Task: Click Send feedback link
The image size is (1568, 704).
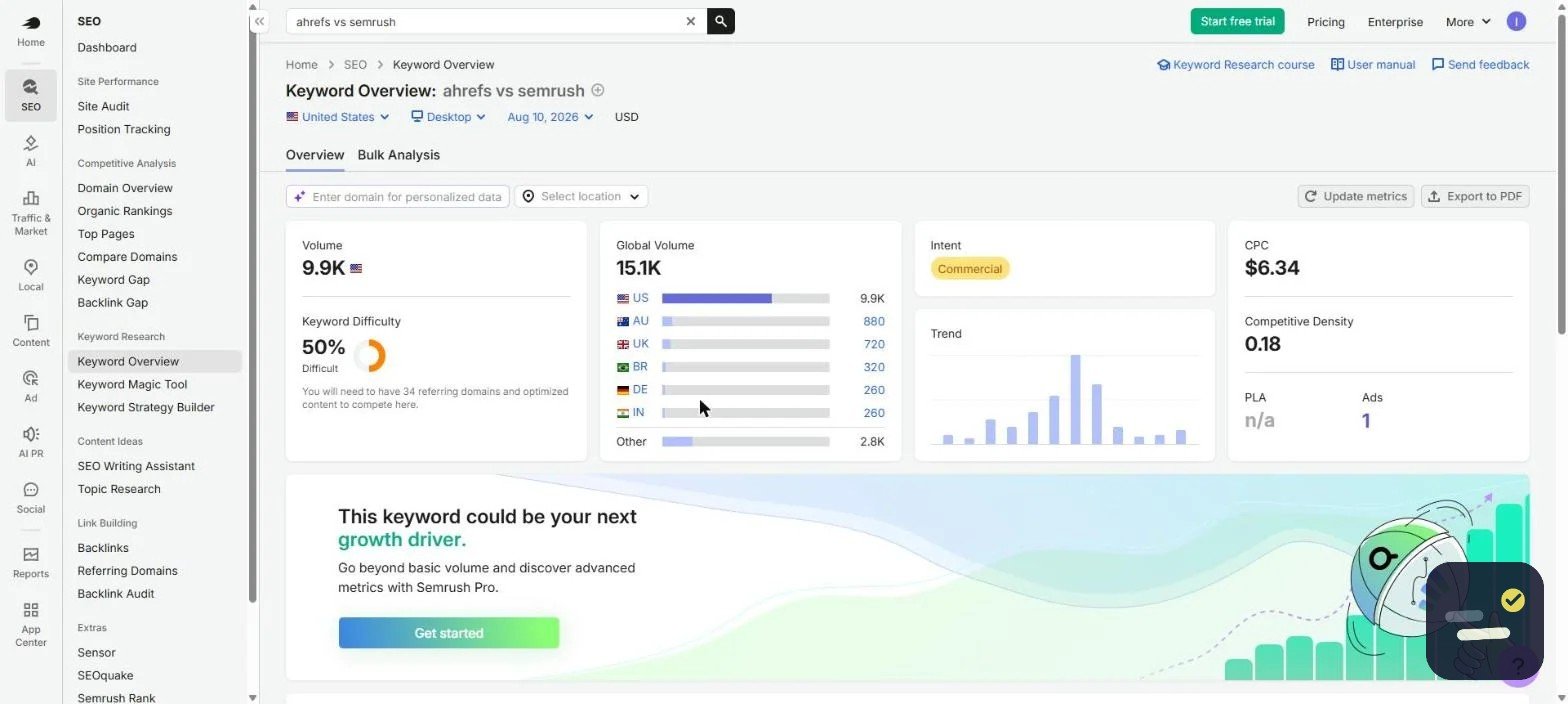Action: pyautogui.click(x=1480, y=64)
